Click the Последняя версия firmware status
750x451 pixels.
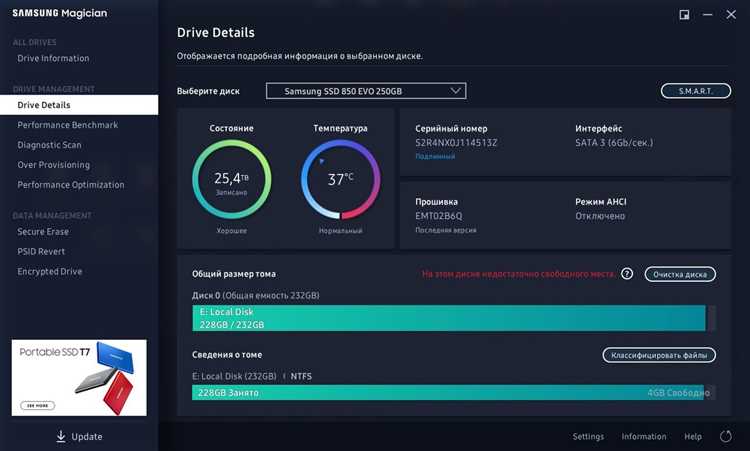pos(446,230)
